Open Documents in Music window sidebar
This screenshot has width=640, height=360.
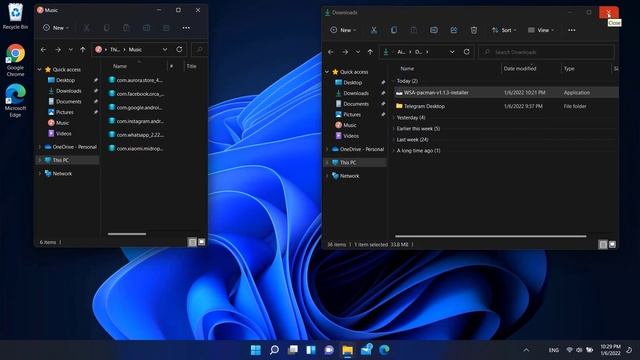click(x=69, y=102)
